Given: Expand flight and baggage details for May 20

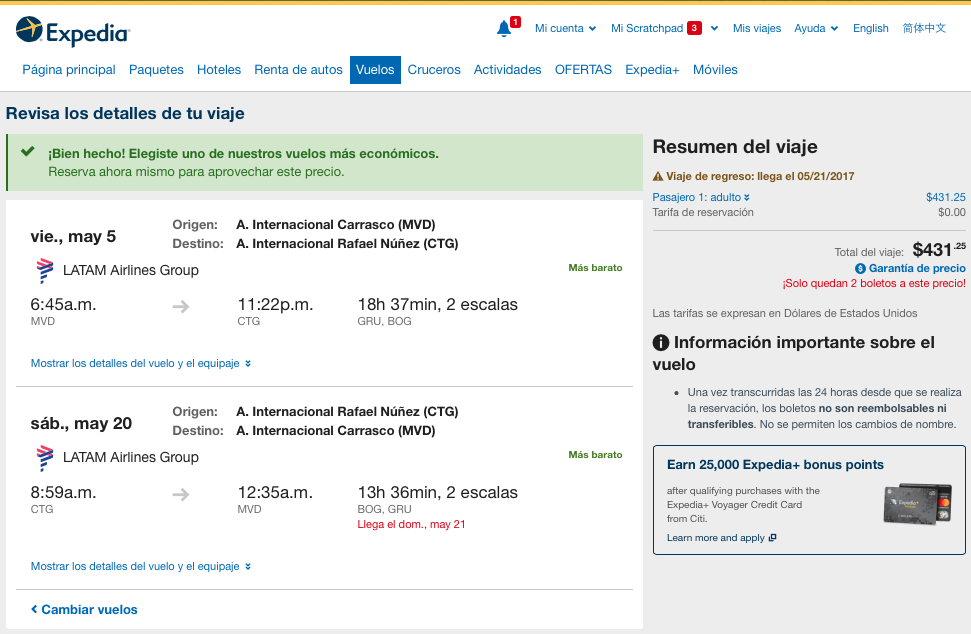Looking at the screenshot, I should pyautogui.click(x=141, y=567).
